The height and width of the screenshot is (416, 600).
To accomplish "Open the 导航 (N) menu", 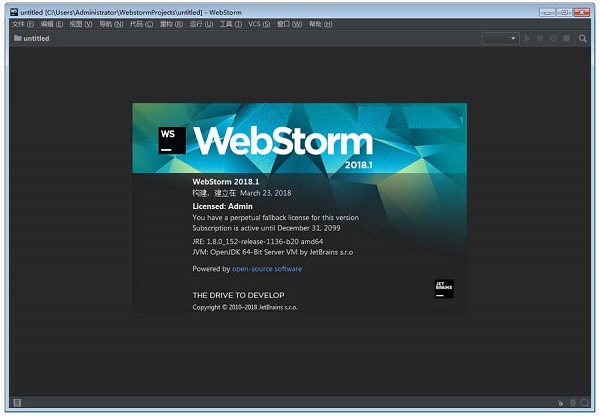I will tap(111, 24).
